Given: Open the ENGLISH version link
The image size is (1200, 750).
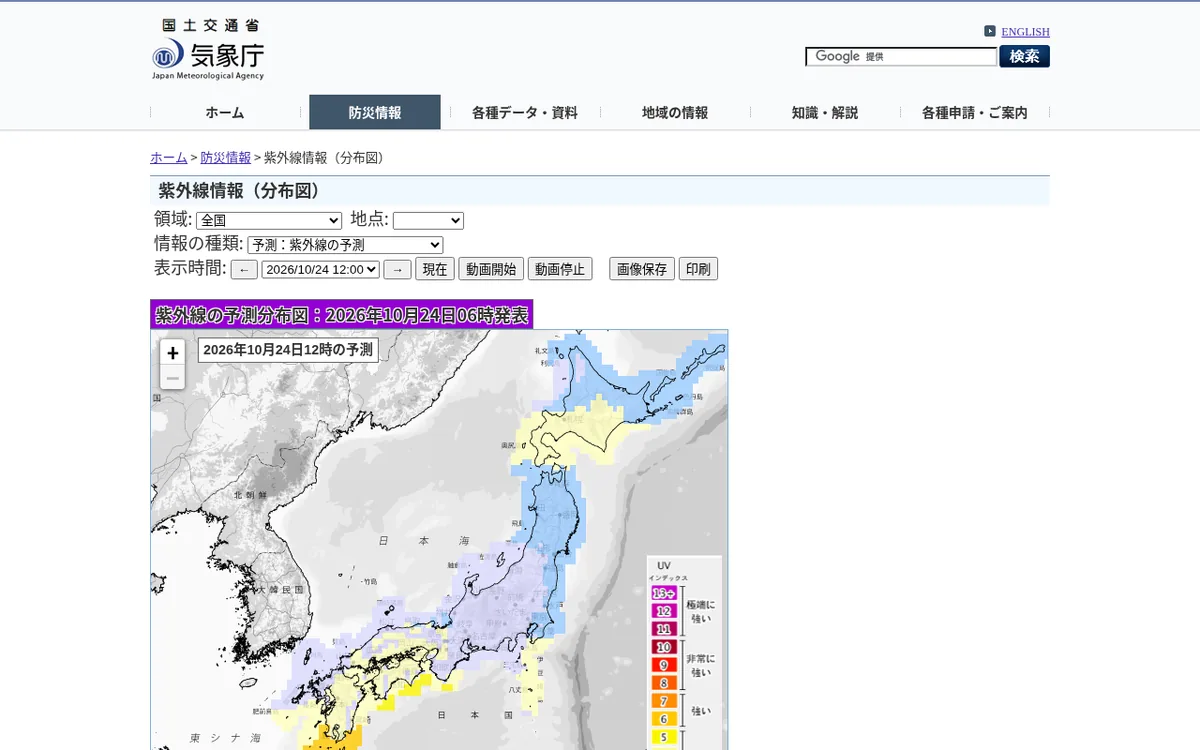Looking at the screenshot, I should [x=1025, y=32].
